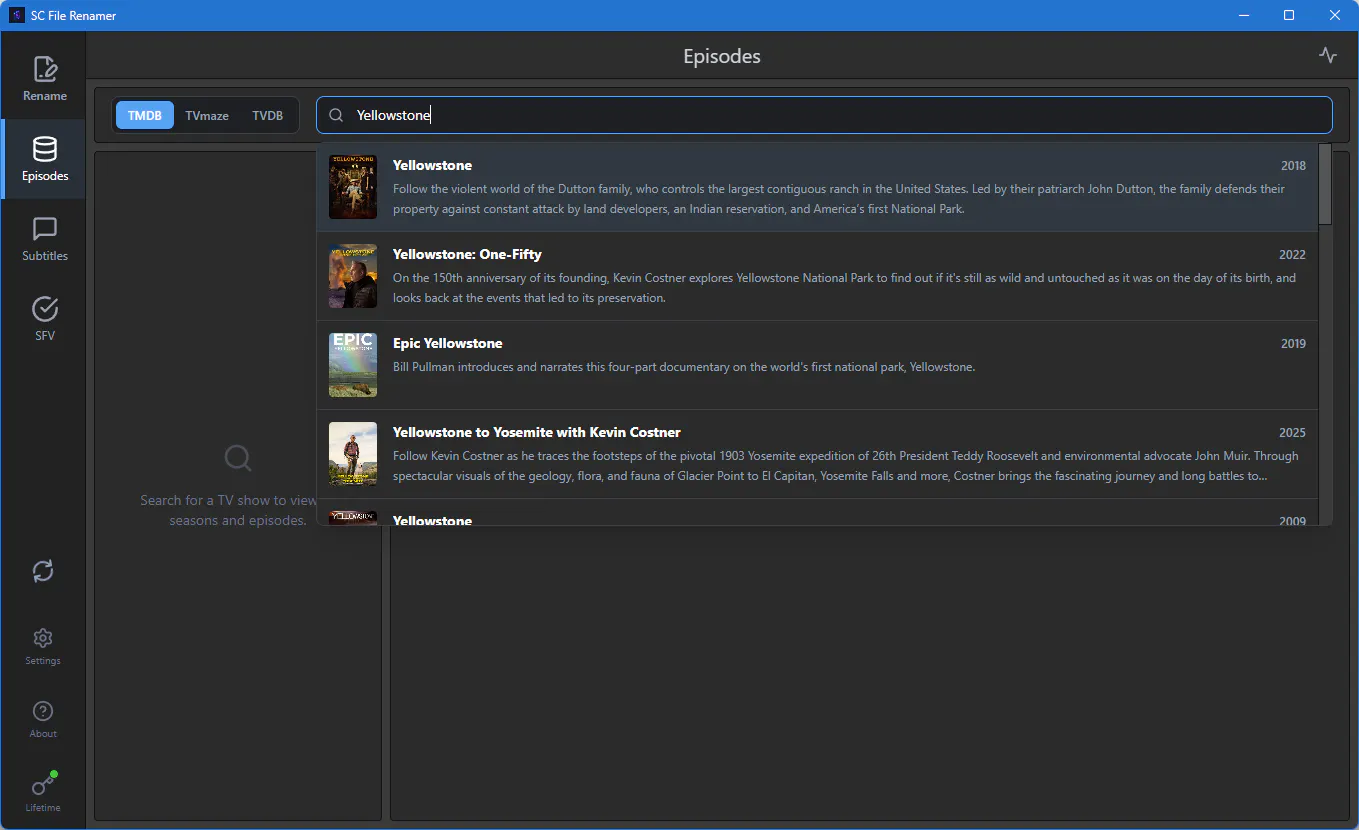Open the activity pulse icon in header
The image size is (1359, 830).
(x=1328, y=56)
